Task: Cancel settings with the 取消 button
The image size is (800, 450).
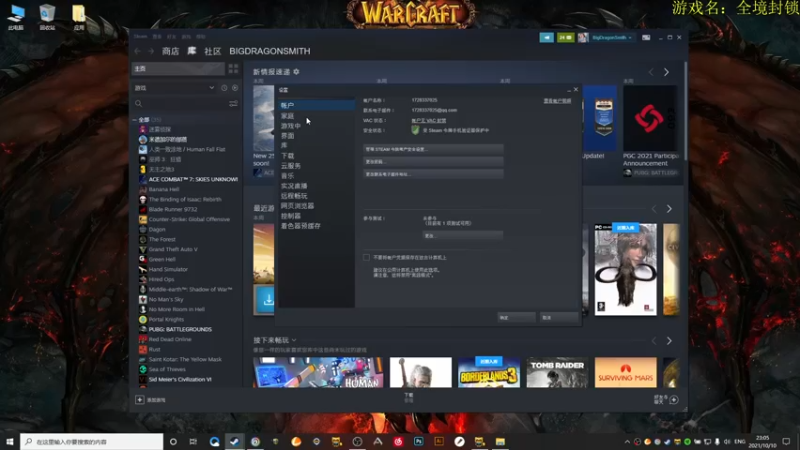Action: click(x=559, y=317)
